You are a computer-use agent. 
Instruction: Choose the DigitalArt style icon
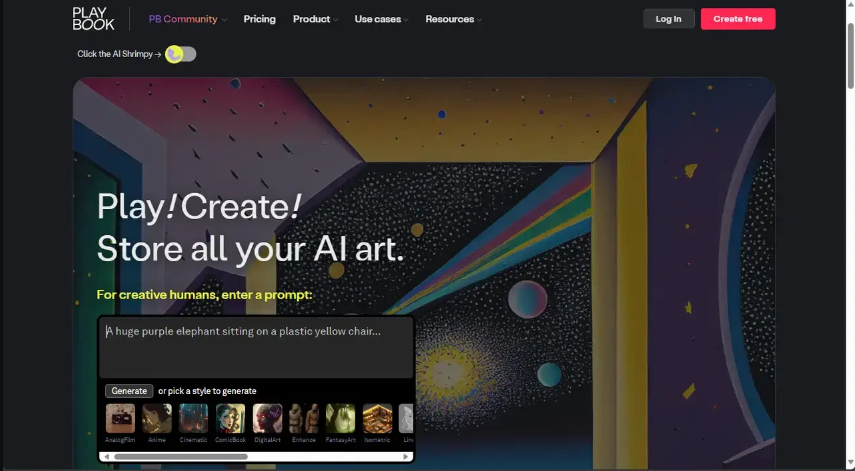(267, 418)
